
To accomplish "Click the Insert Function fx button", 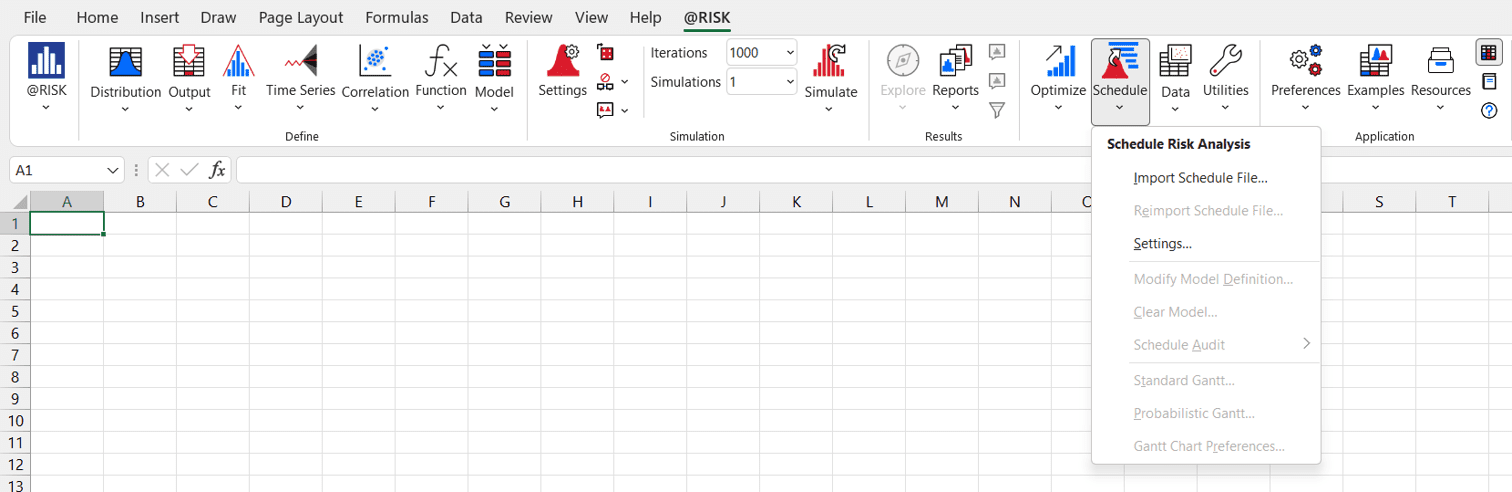I will coord(218,171).
